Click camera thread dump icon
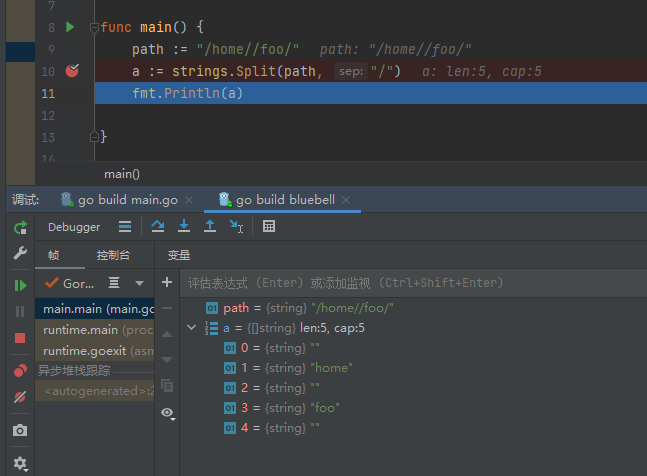647x476 pixels. click(x=20, y=431)
